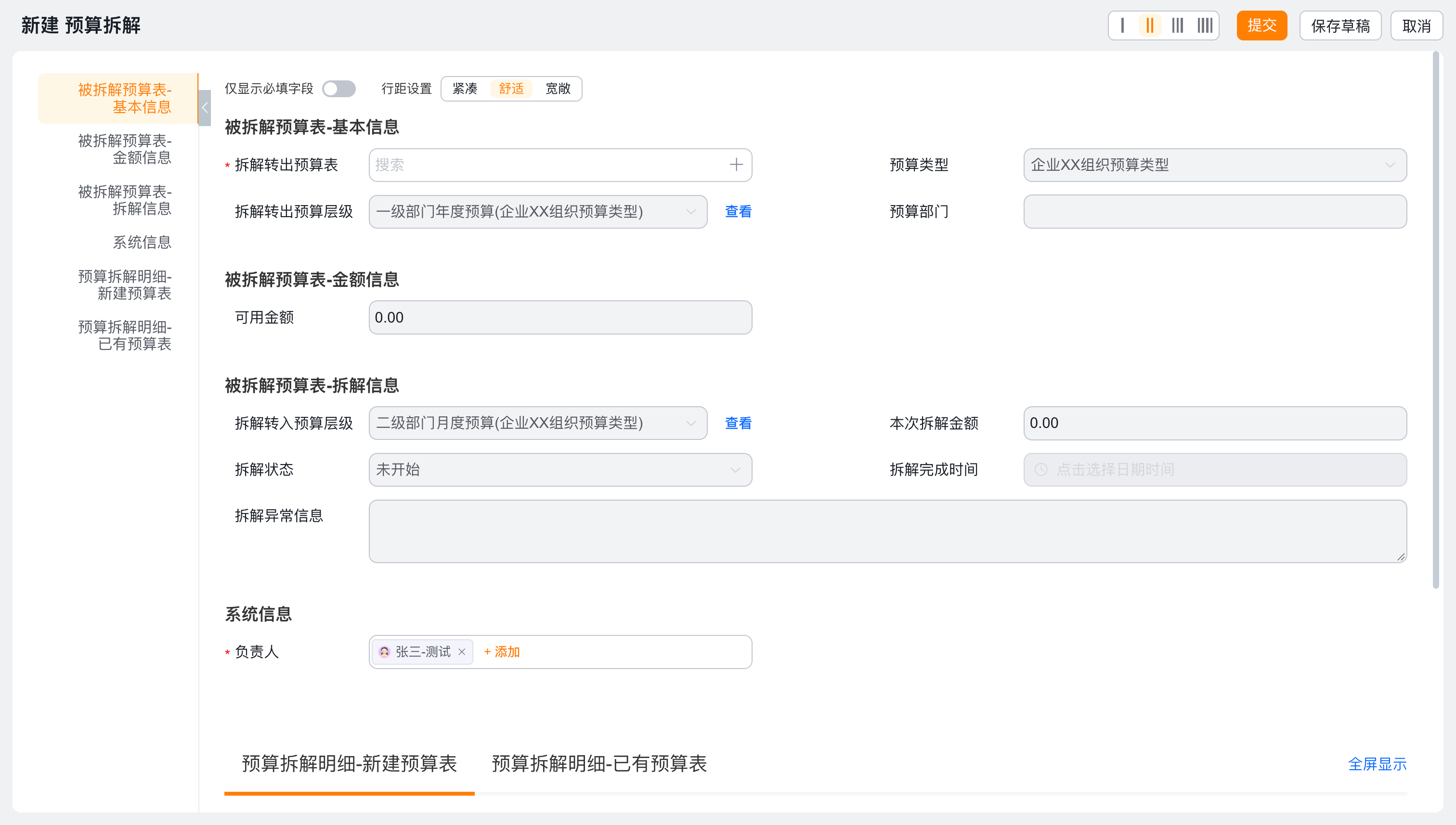
Task: Select 宽敞 row spacing option
Action: [x=558, y=89]
